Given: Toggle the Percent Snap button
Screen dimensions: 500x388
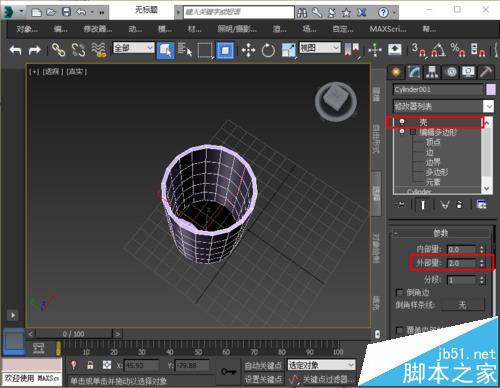Looking at the screenshot, I should click(x=458, y=50).
